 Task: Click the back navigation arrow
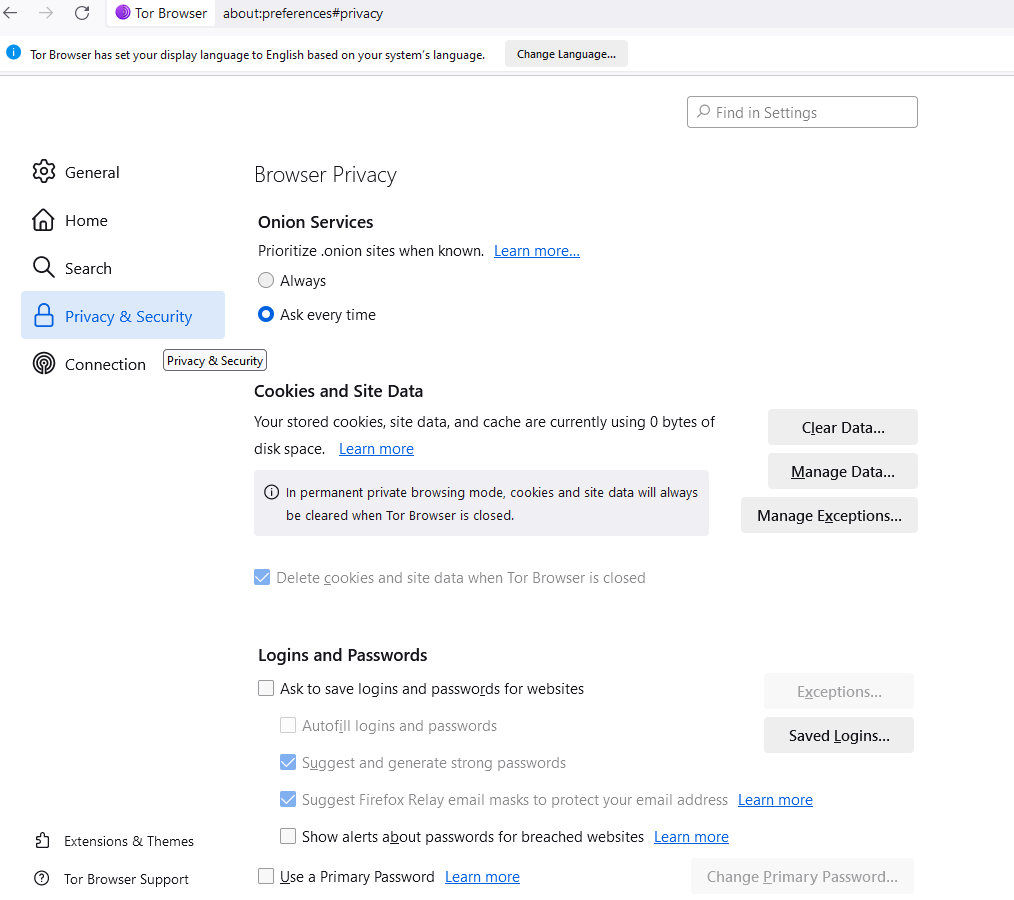[x=11, y=13]
